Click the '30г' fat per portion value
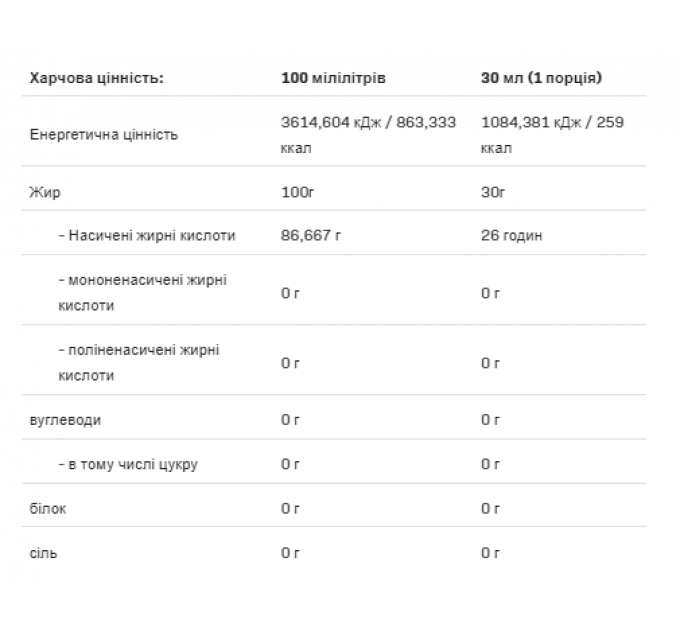Screen dimensions: 680x630 tap(493, 192)
